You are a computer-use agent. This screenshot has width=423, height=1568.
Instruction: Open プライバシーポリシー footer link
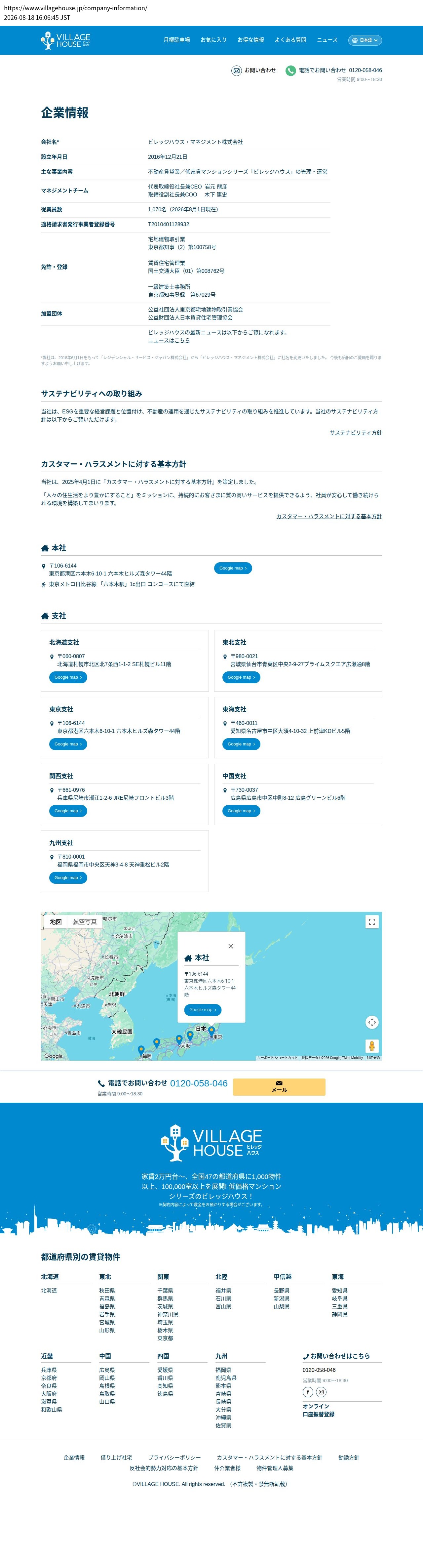coord(174,1457)
